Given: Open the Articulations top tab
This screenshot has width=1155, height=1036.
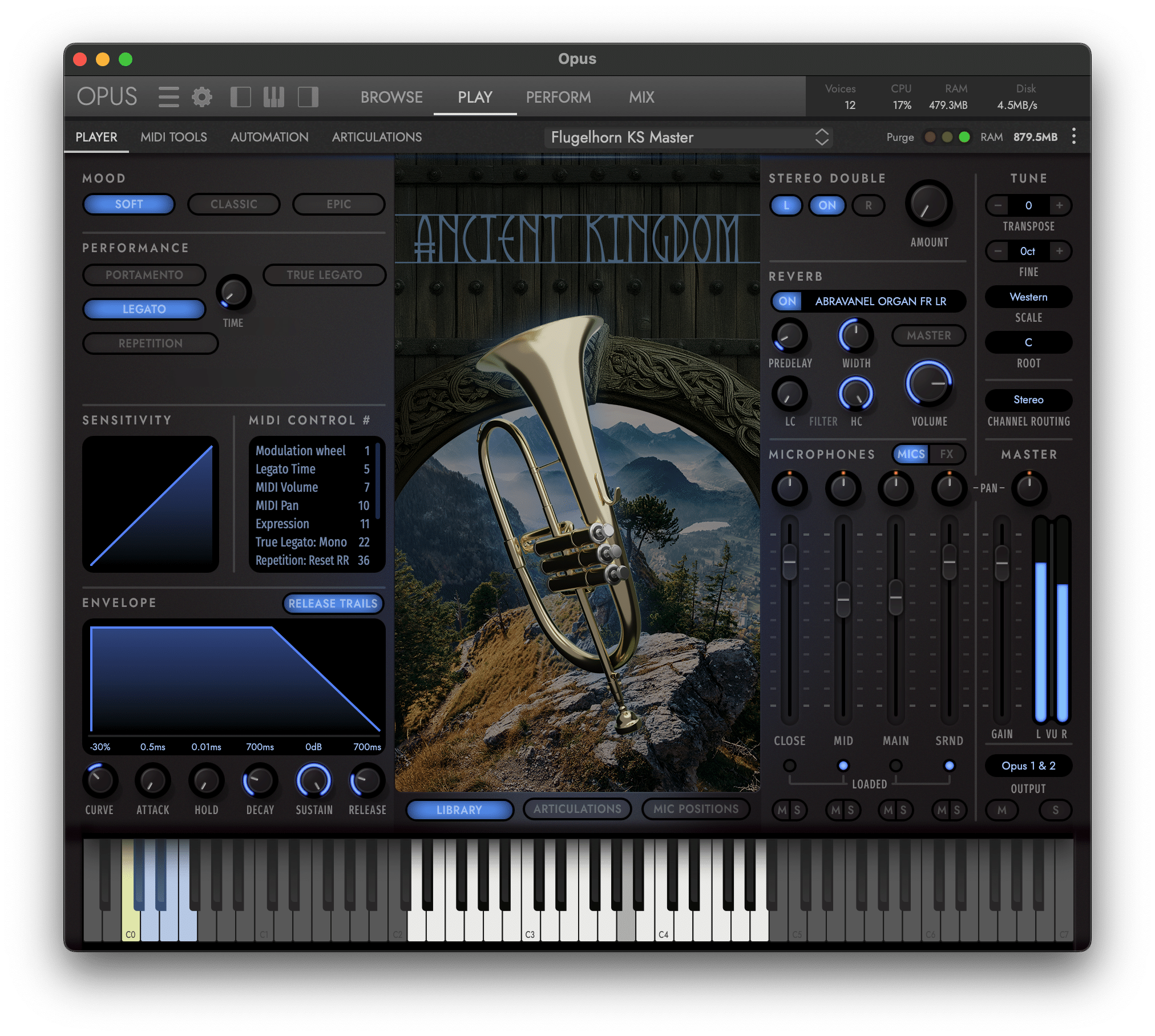Looking at the screenshot, I should pyautogui.click(x=377, y=137).
